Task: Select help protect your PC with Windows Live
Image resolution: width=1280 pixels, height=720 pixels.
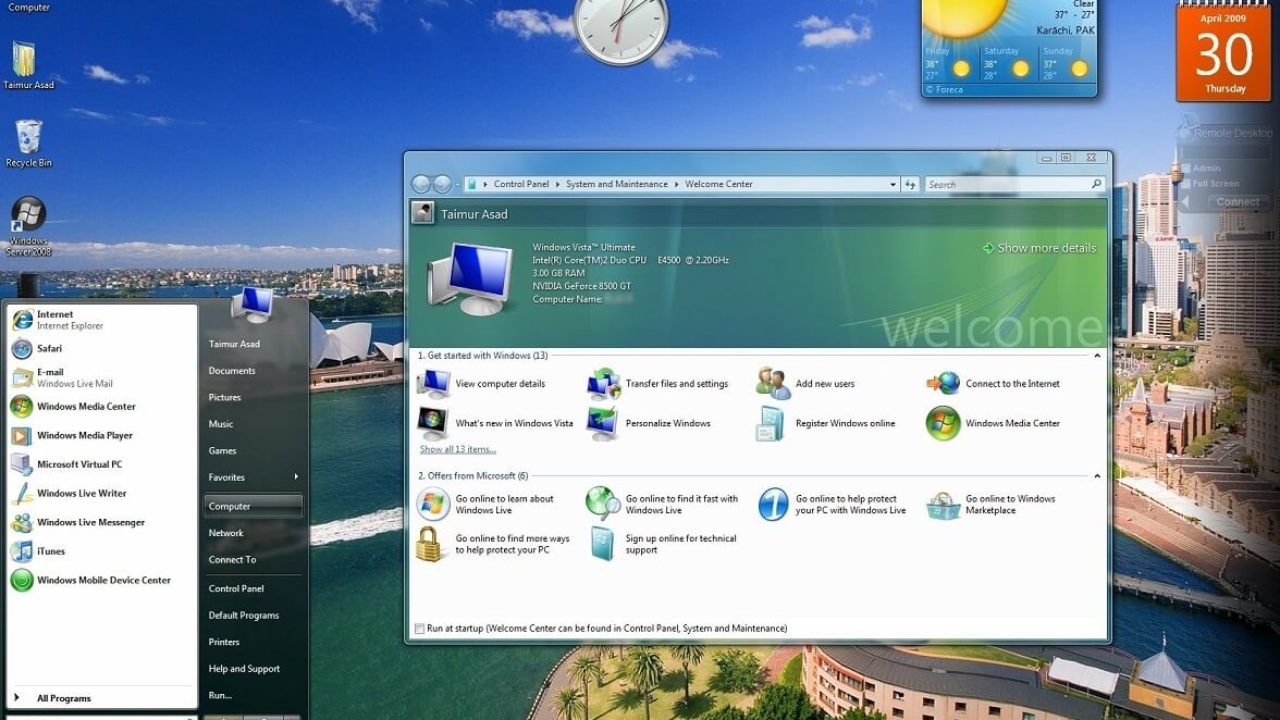Action: click(x=832, y=505)
